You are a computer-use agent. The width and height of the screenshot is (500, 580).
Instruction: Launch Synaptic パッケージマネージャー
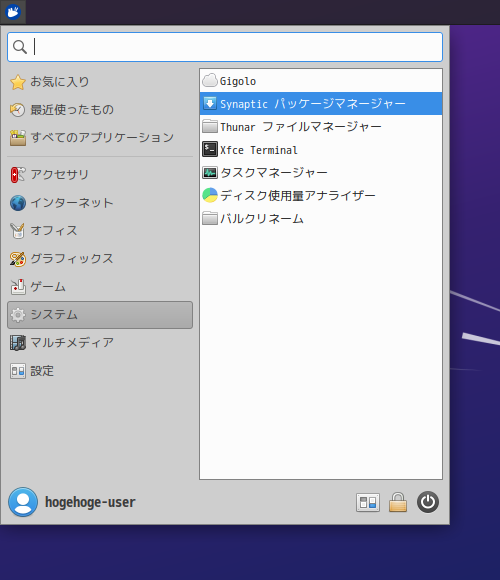[321, 104]
